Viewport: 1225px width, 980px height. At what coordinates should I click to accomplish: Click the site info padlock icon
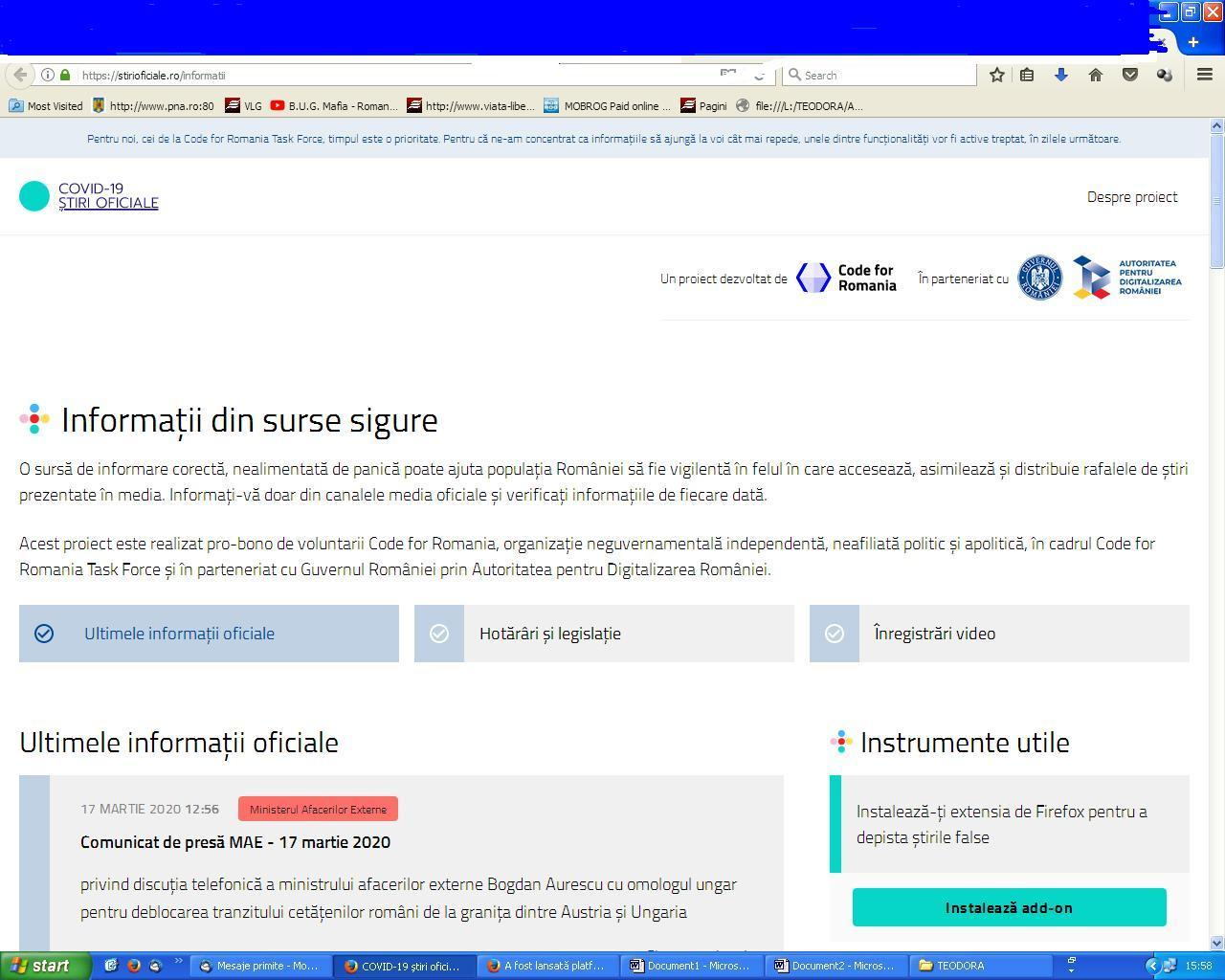[64, 75]
